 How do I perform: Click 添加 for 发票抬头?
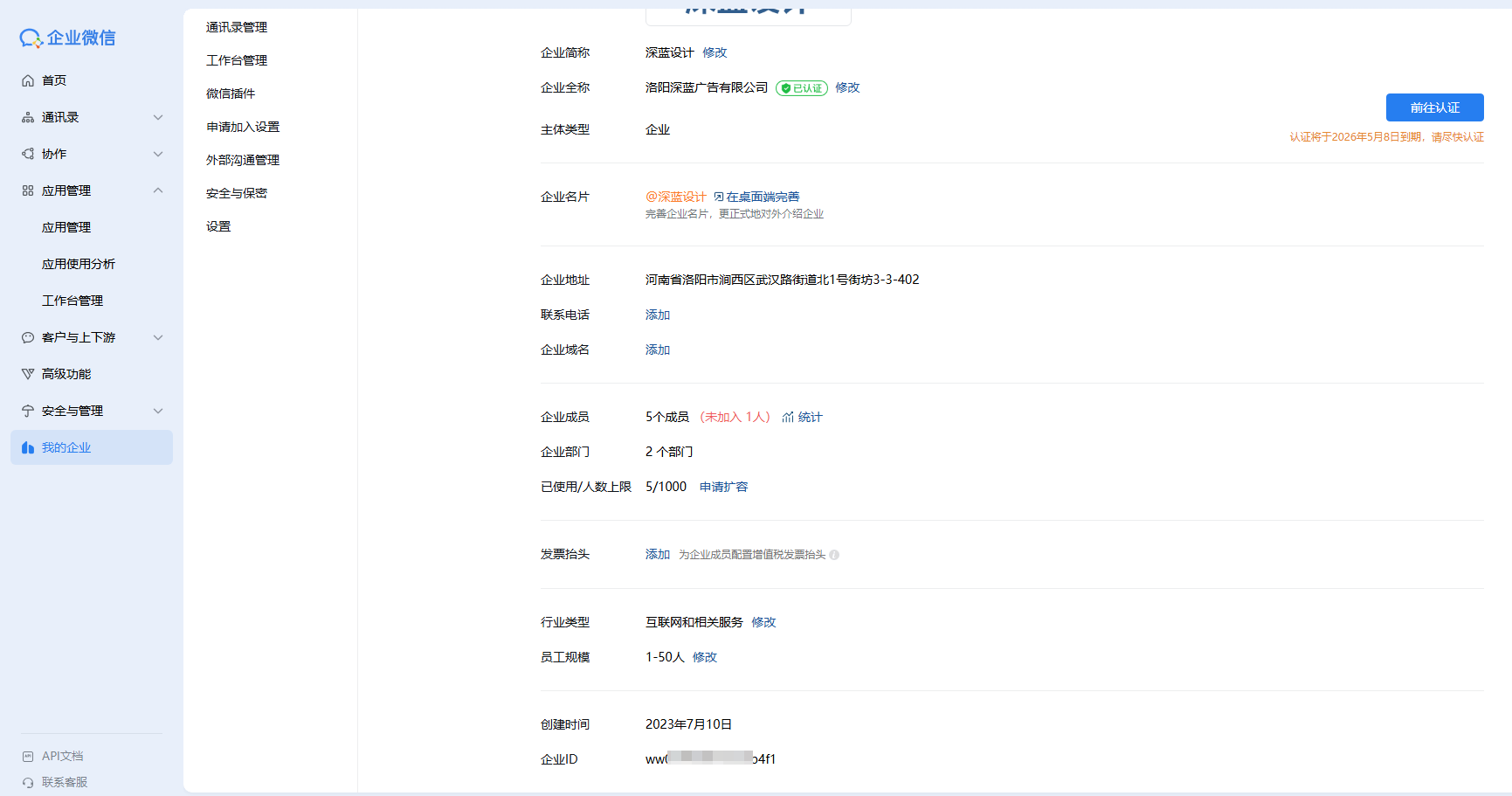pyautogui.click(x=658, y=554)
